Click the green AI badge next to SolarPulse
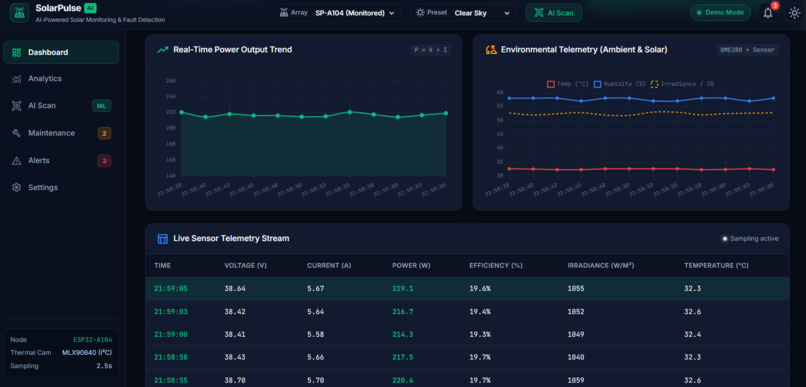This screenshot has height=387, width=806. (90, 8)
